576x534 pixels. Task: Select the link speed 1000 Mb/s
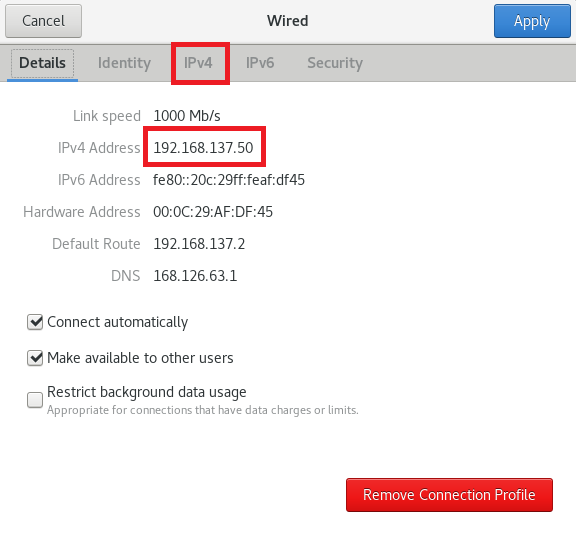[187, 116]
